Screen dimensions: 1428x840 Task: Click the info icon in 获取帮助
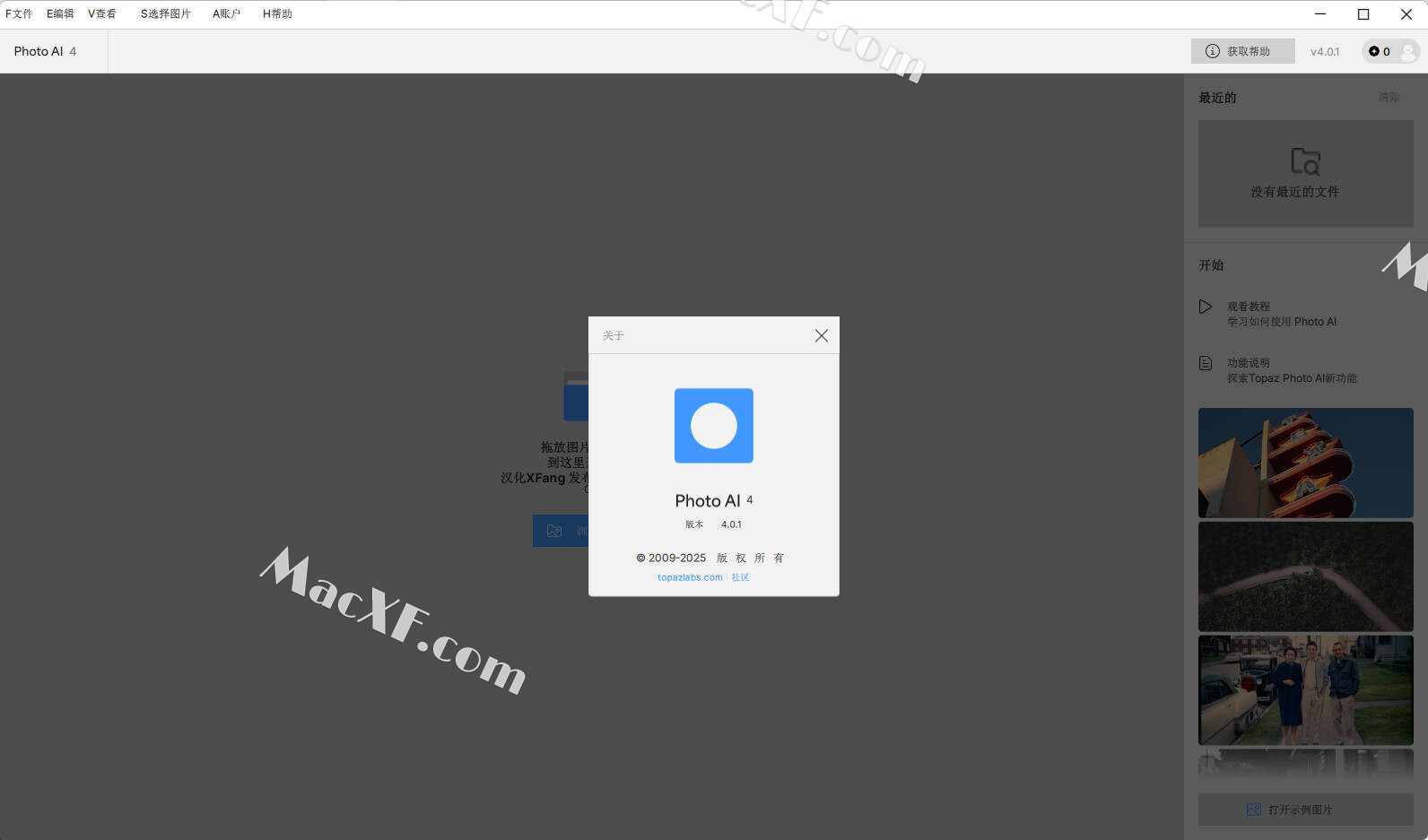click(x=1213, y=51)
